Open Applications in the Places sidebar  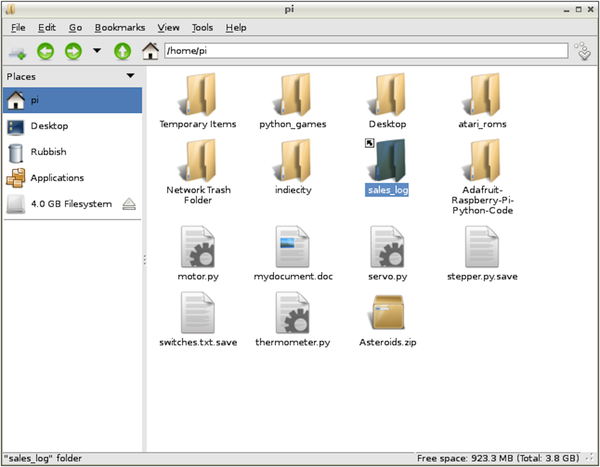coord(57,178)
